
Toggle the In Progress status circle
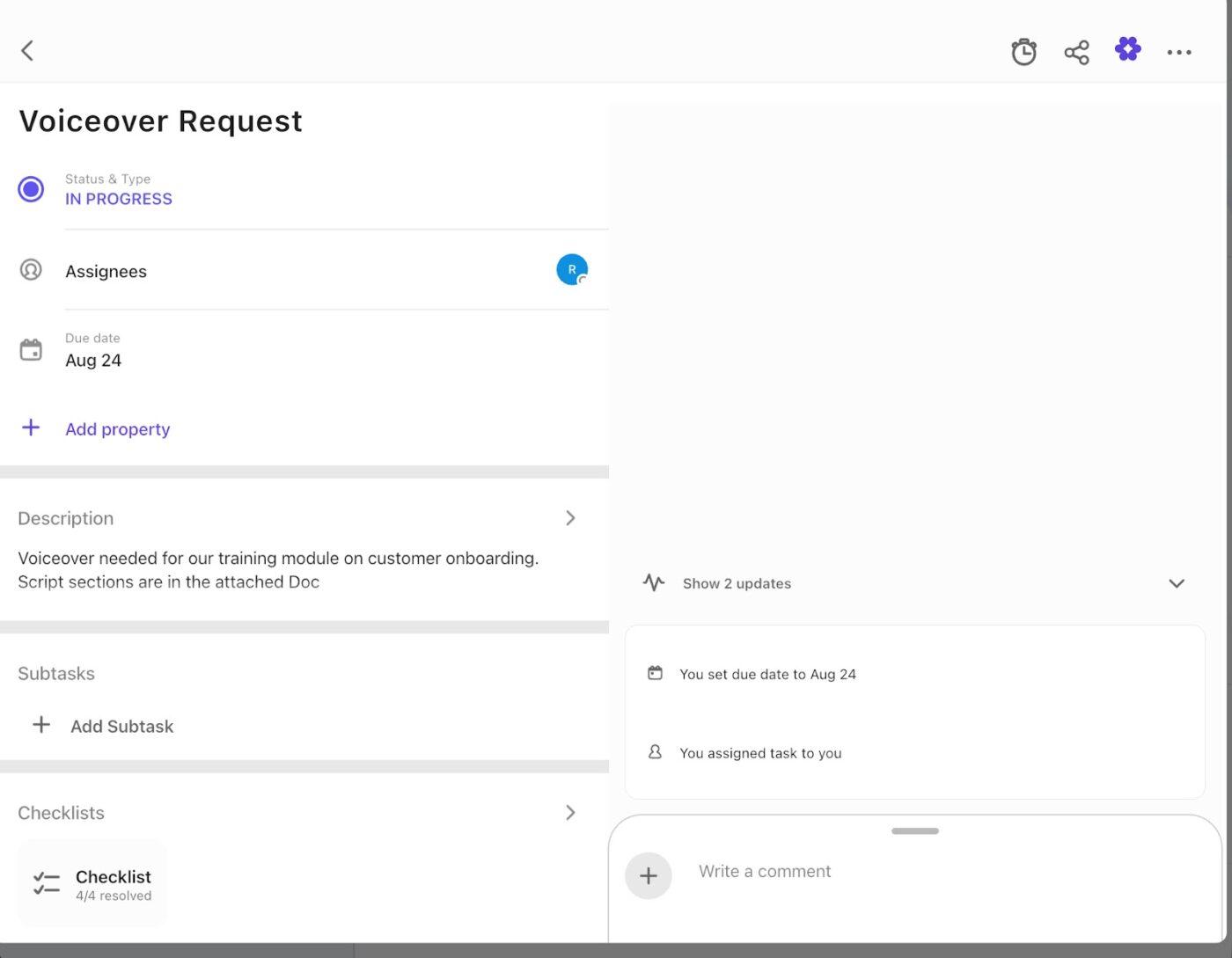point(31,189)
